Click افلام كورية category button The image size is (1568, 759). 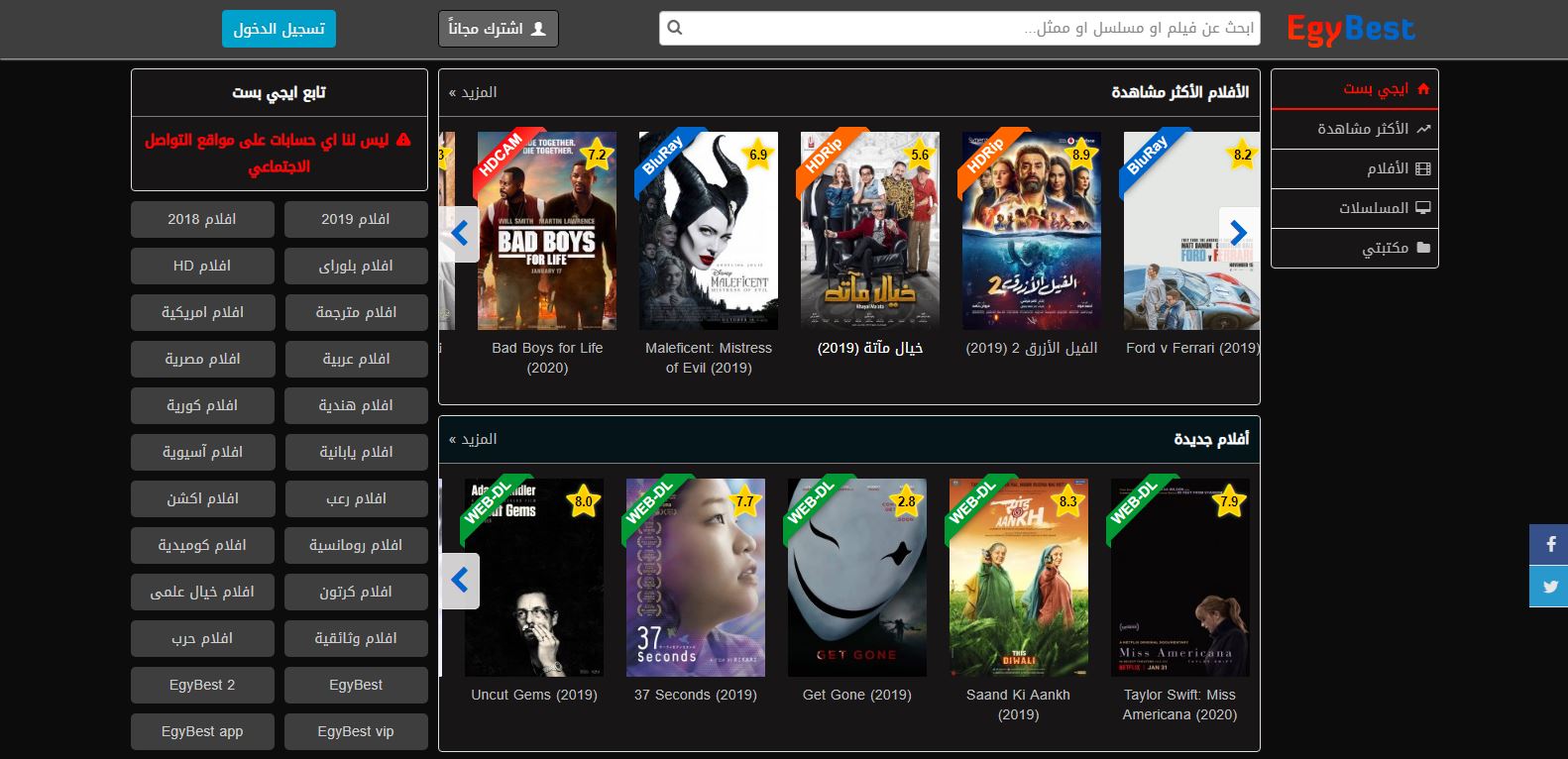202,405
